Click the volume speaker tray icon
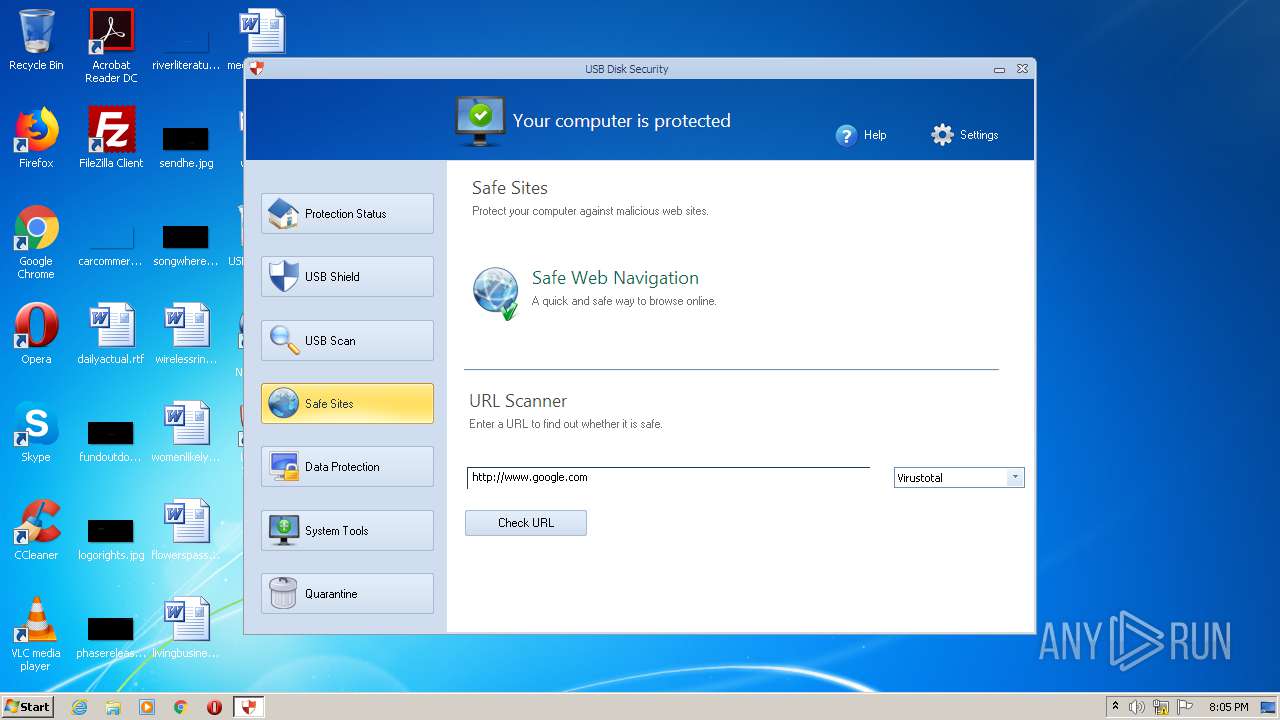Image resolution: width=1280 pixels, height=720 pixels. pyautogui.click(x=1137, y=707)
